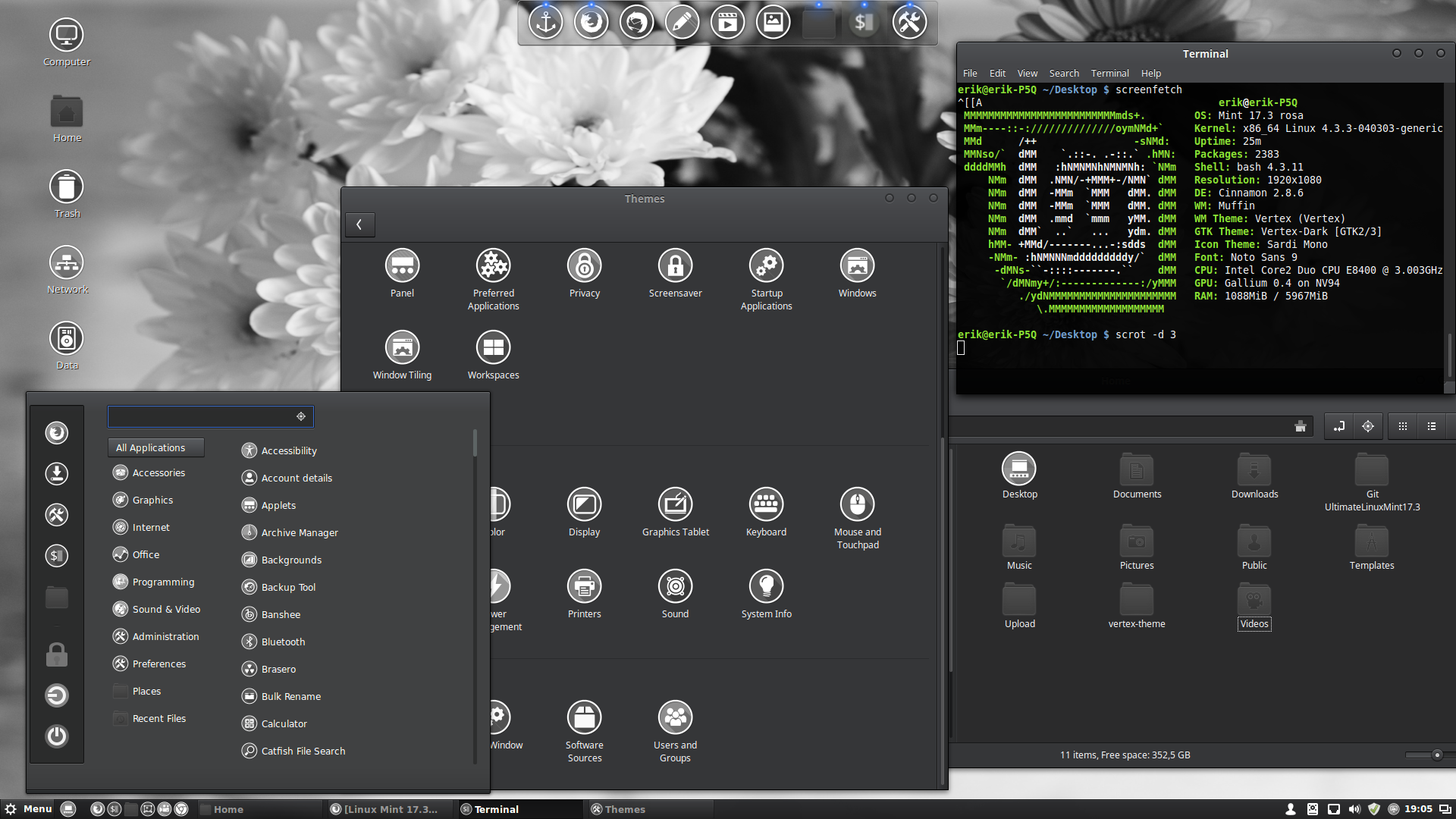This screenshot has height=819, width=1456.
Task: Switch file manager to list view
Action: click(1432, 426)
